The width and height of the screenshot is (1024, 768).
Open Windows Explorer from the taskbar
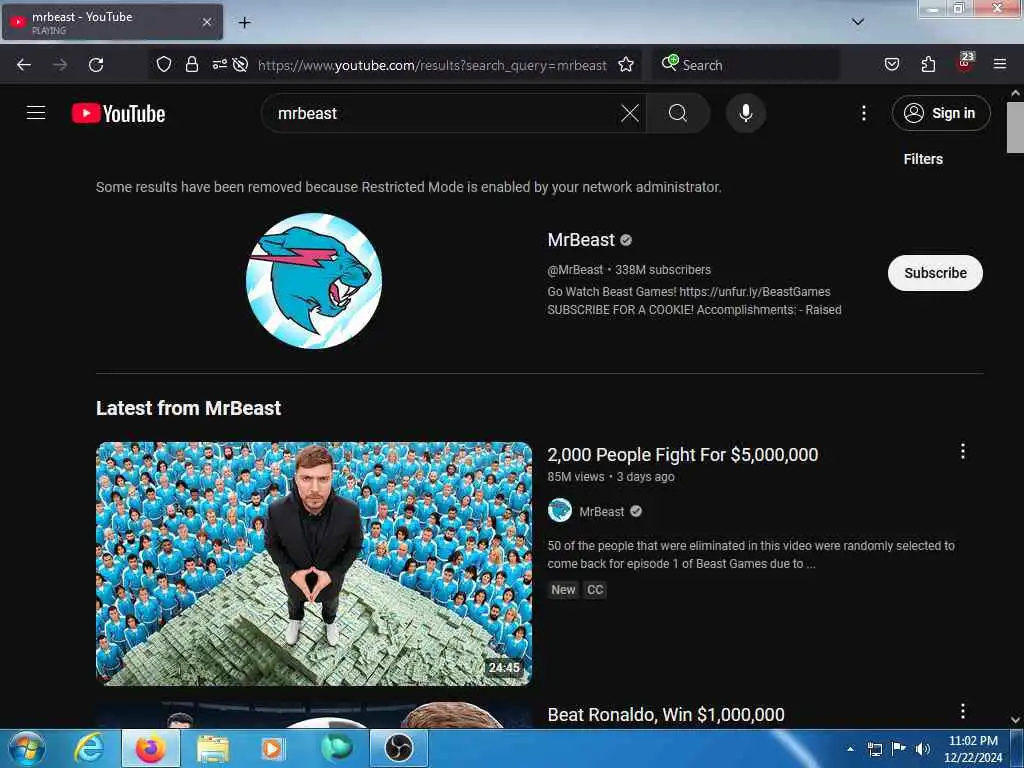click(213, 748)
